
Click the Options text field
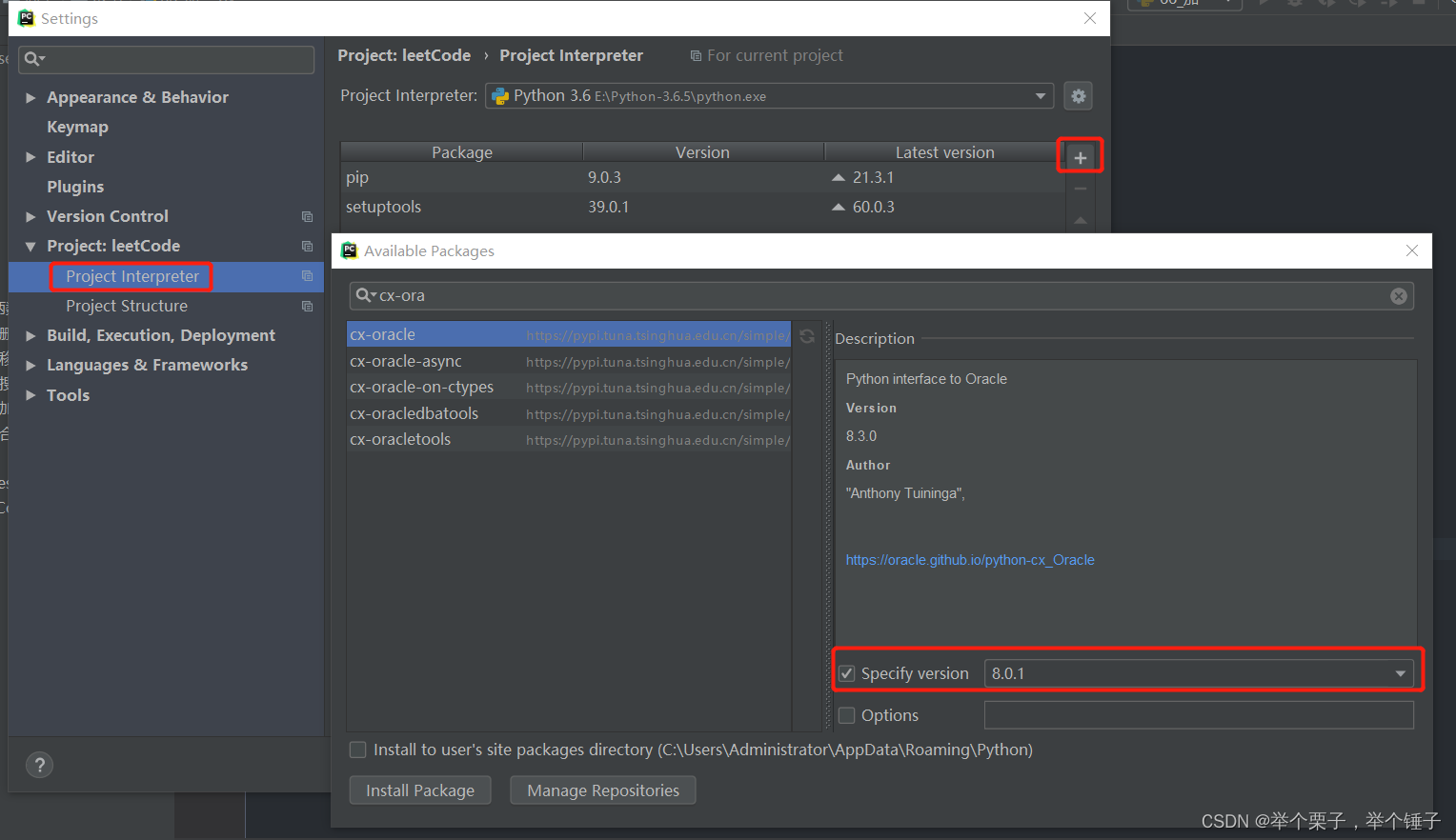tap(1199, 715)
